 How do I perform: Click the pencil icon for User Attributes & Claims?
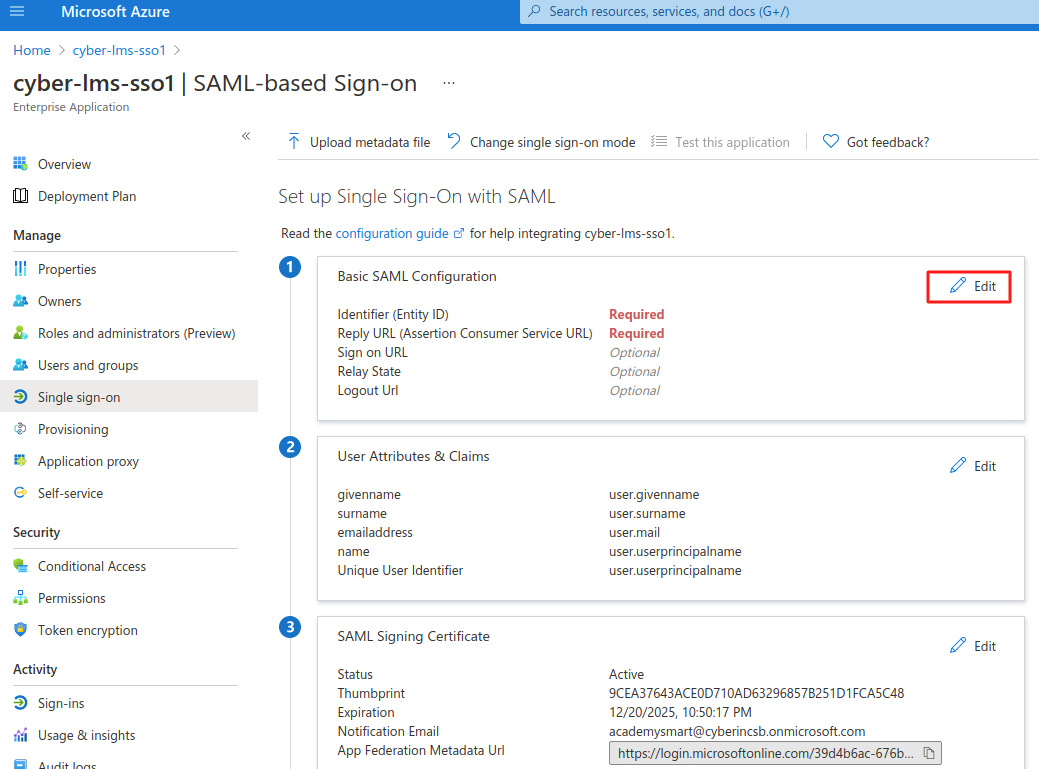coord(957,466)
